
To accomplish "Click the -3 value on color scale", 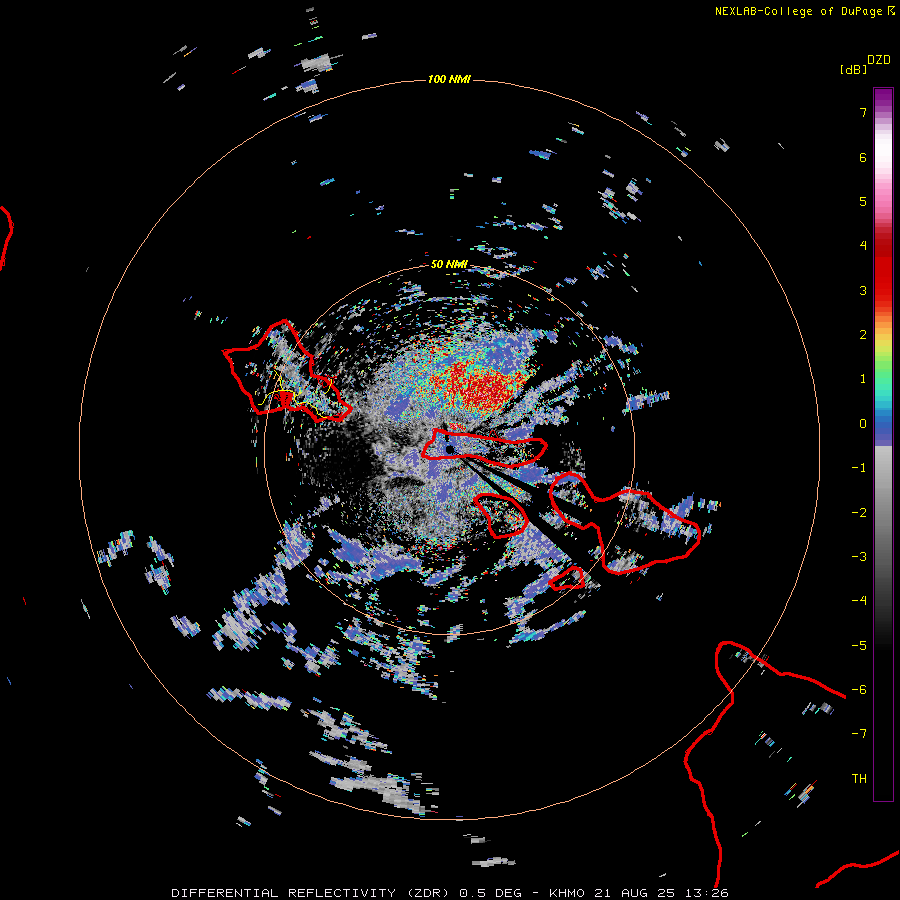I will [x=859, y=556].
